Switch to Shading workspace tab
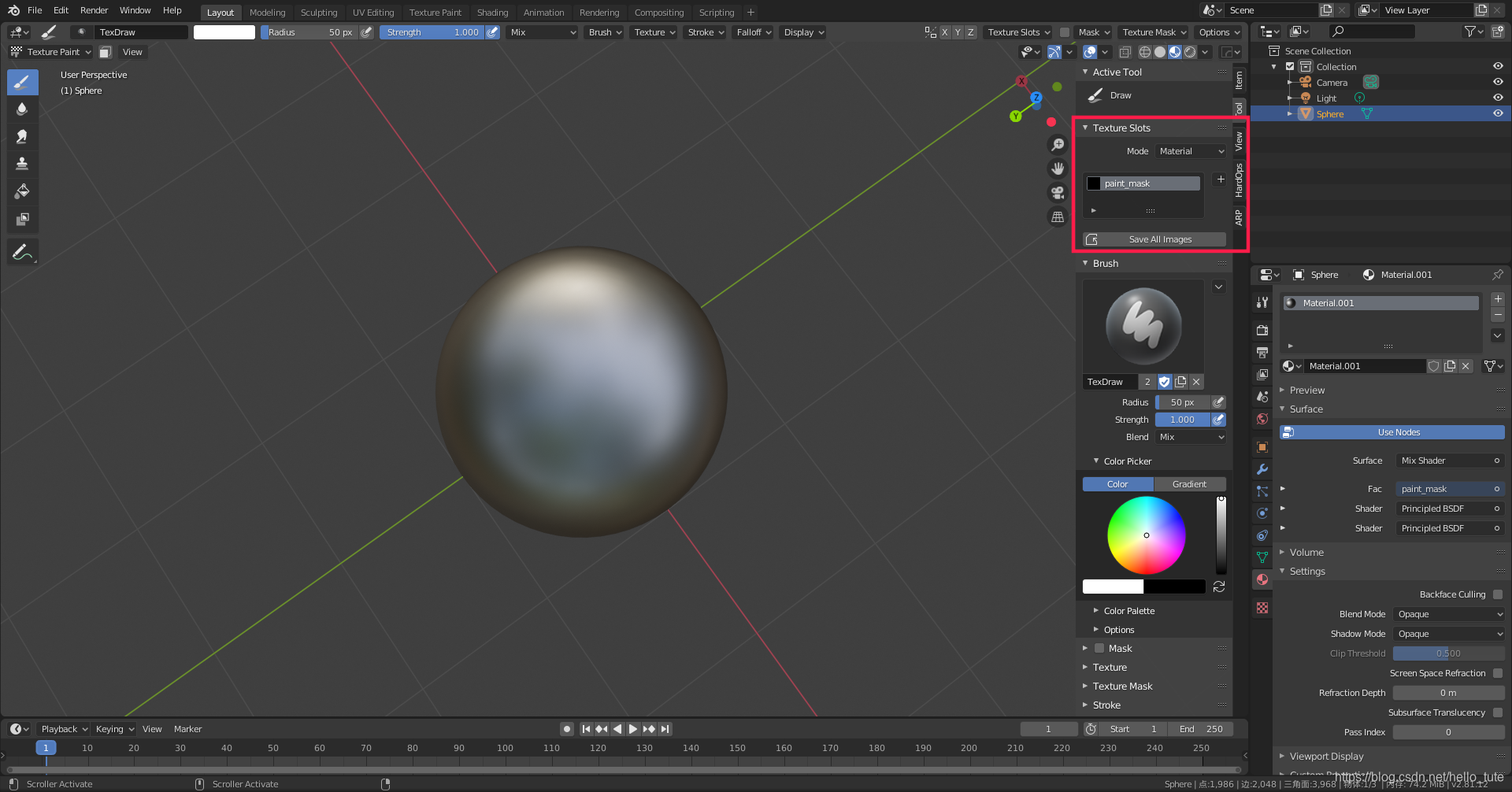Screen dimensions: 1512x792 (x=492, y=13)
